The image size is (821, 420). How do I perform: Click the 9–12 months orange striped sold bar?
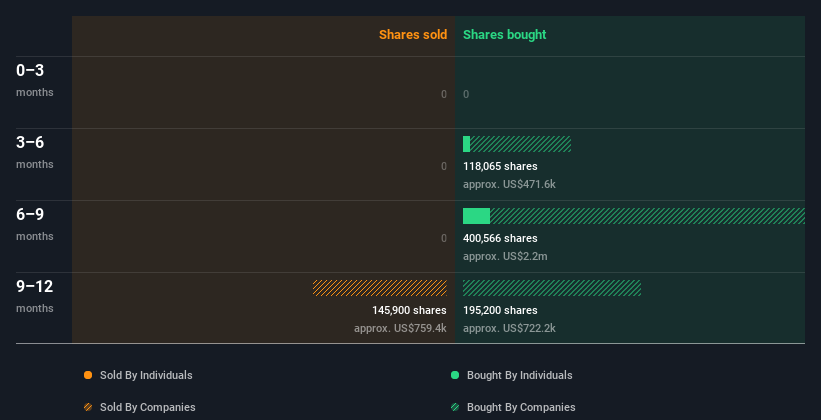click(x=380, y=288)
